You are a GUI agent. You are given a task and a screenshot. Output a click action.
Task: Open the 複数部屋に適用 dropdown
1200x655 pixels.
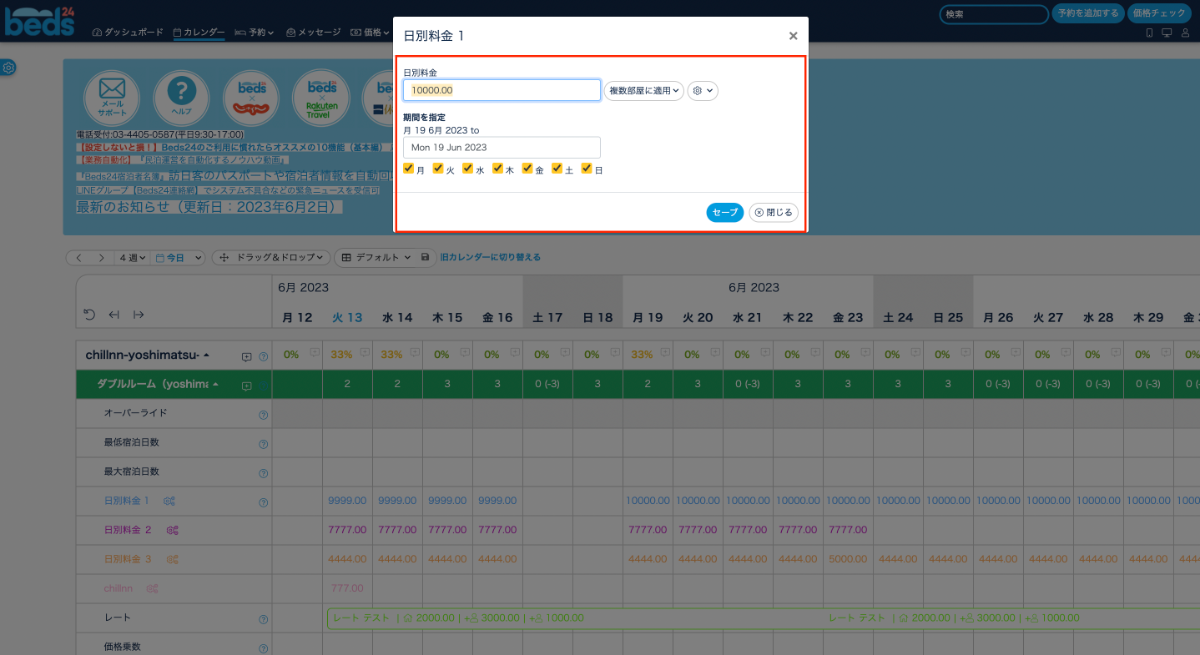[x=643, y=91]
